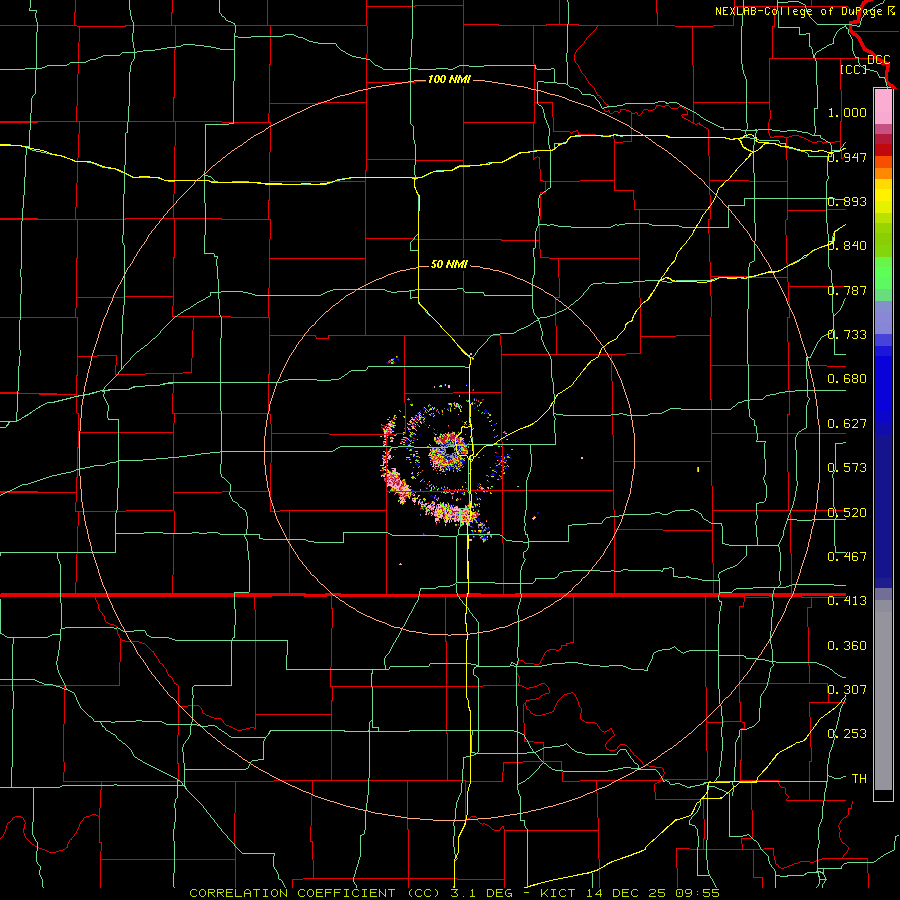
Task: Click the Correlation Coefficient caption at bottom
Action: pos(454,893)
